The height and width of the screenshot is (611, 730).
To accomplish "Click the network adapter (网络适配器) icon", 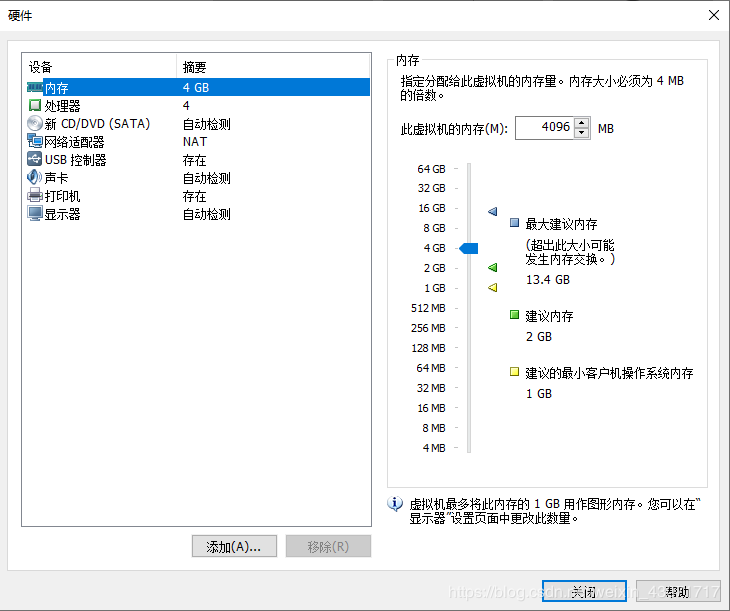I will coord(35,142).
